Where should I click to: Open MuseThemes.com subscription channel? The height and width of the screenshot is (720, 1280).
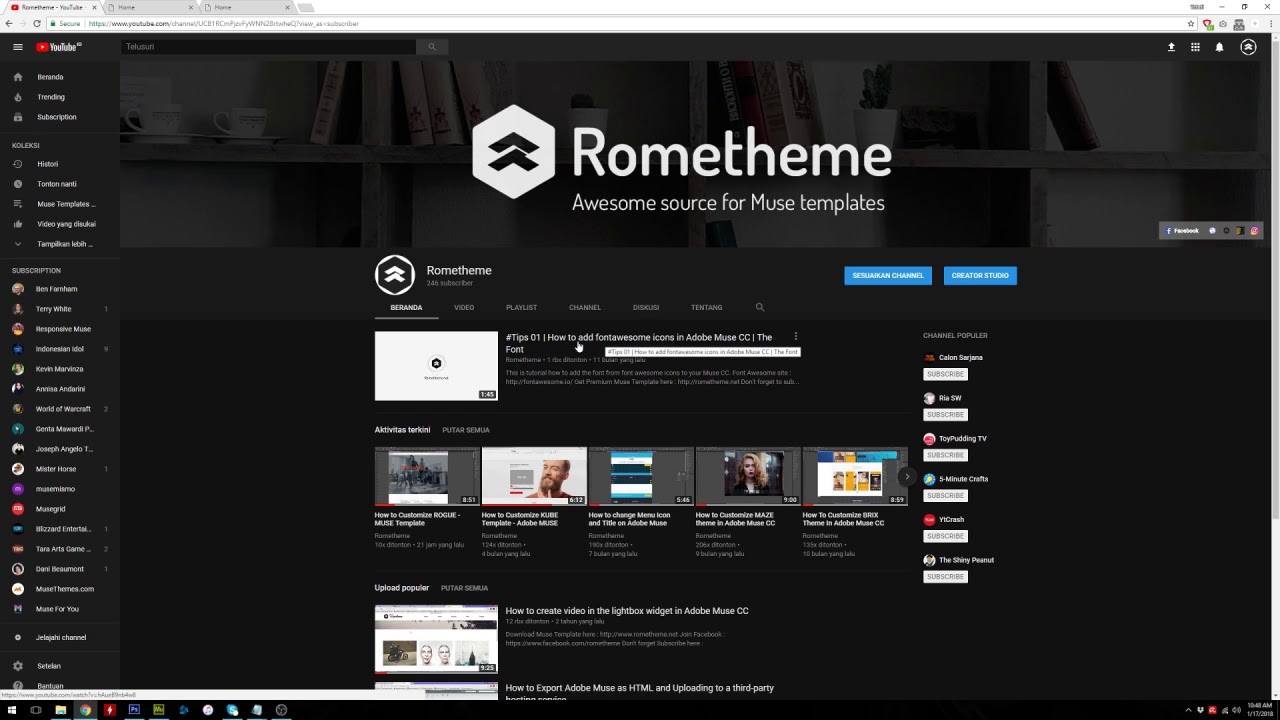(x=60, y=589)
